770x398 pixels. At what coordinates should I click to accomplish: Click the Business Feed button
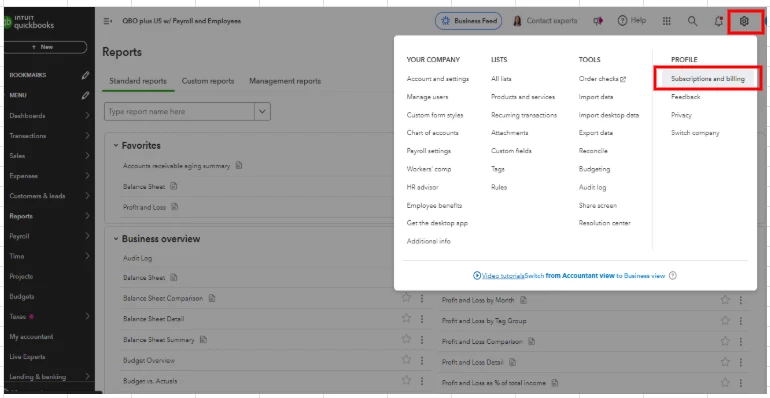tap(468, 21)
